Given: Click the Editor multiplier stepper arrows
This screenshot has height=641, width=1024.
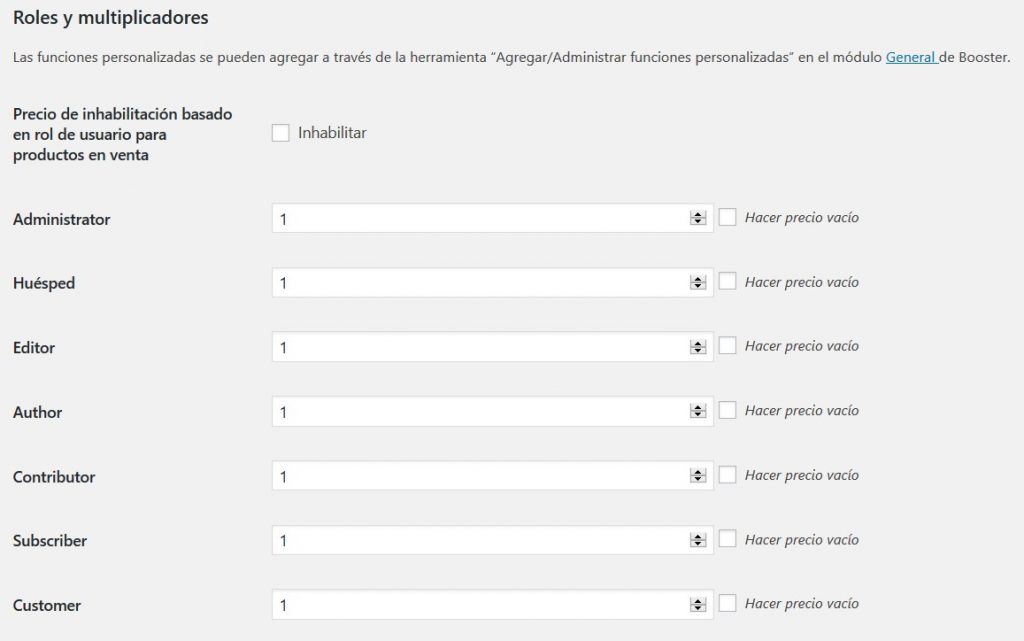Looking at the screenshot, I should [698, 347].
